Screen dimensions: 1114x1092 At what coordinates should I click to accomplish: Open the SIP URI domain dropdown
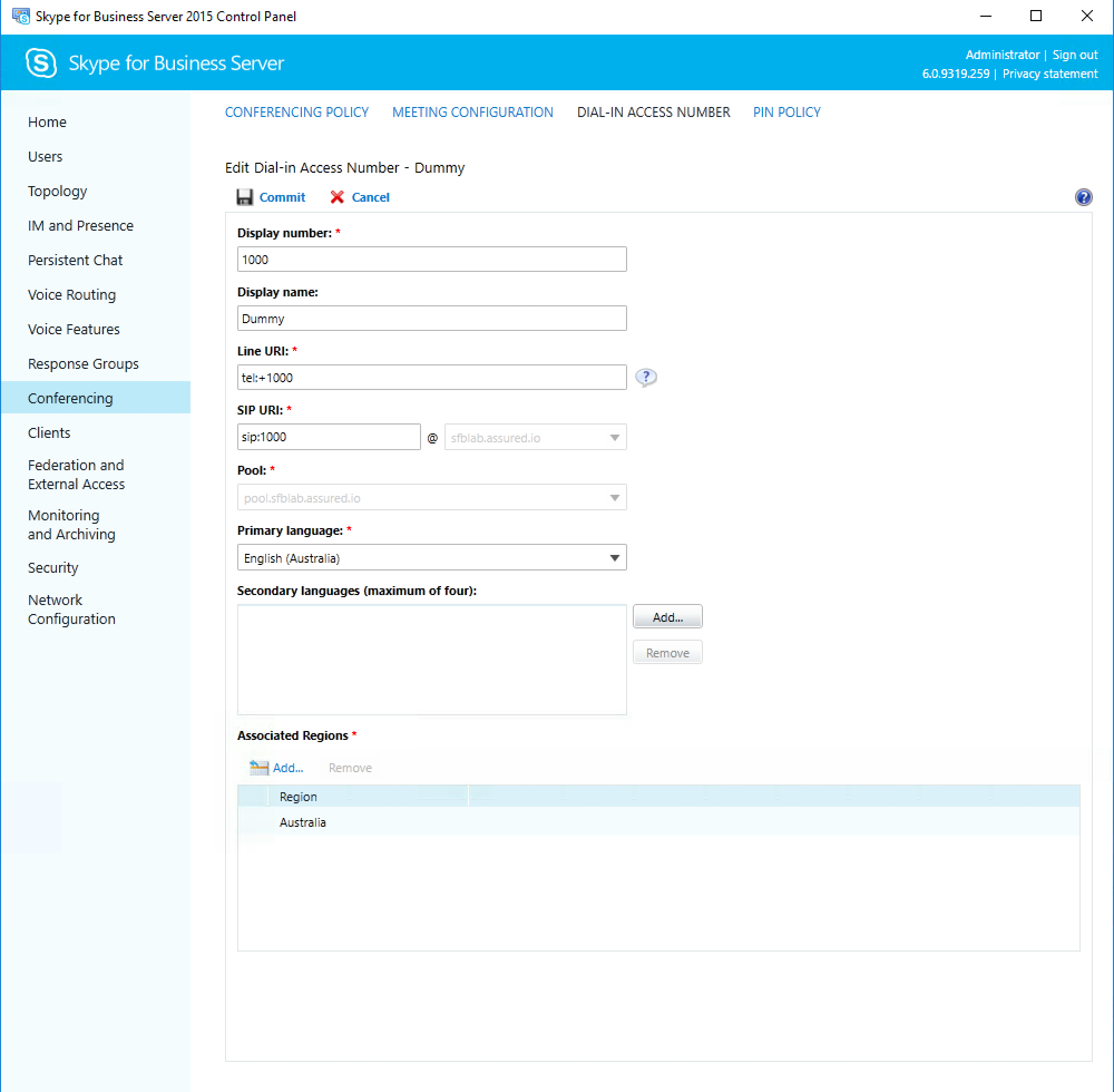(535, 437)
